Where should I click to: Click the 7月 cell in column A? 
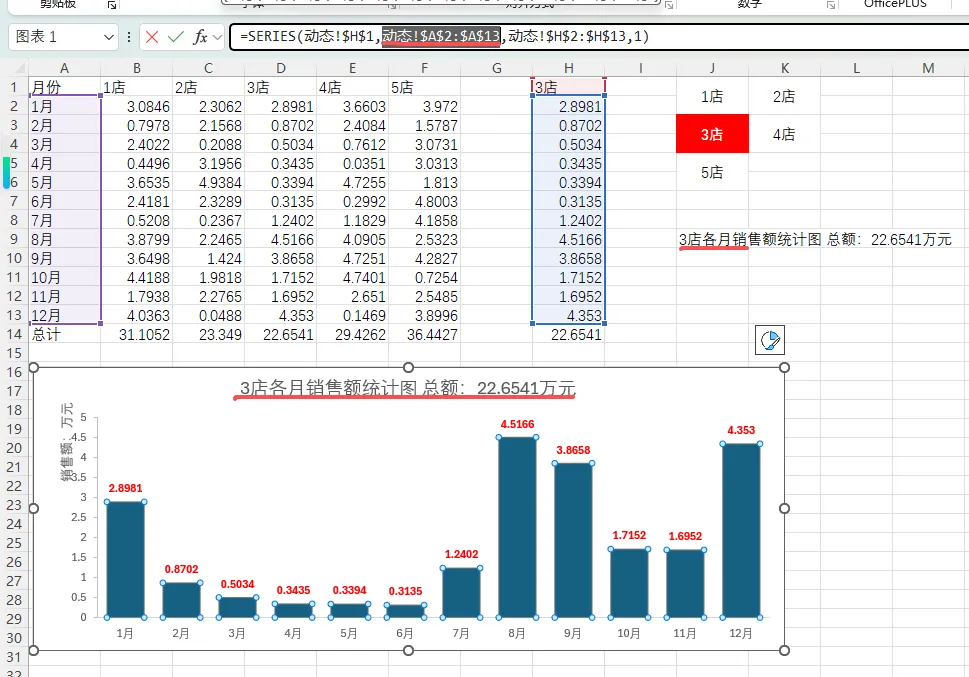[64, 220]
